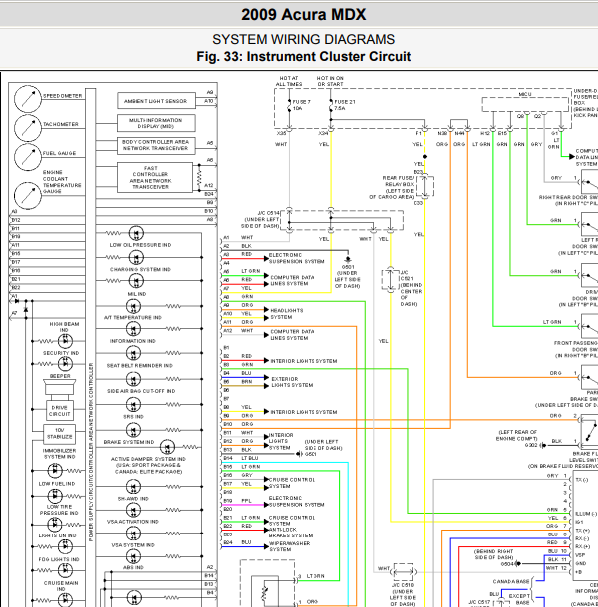Select the fuel gauge dial symbol

[x=27, y=157]
